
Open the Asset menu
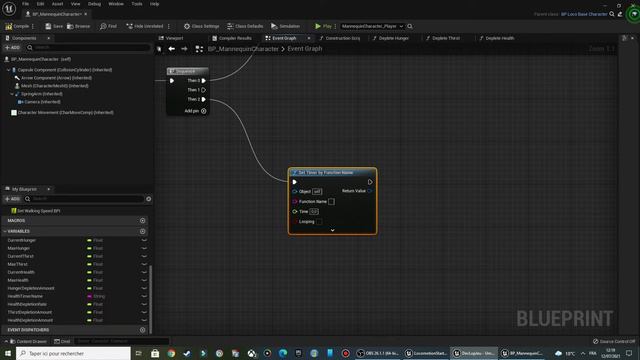point(57,4)
